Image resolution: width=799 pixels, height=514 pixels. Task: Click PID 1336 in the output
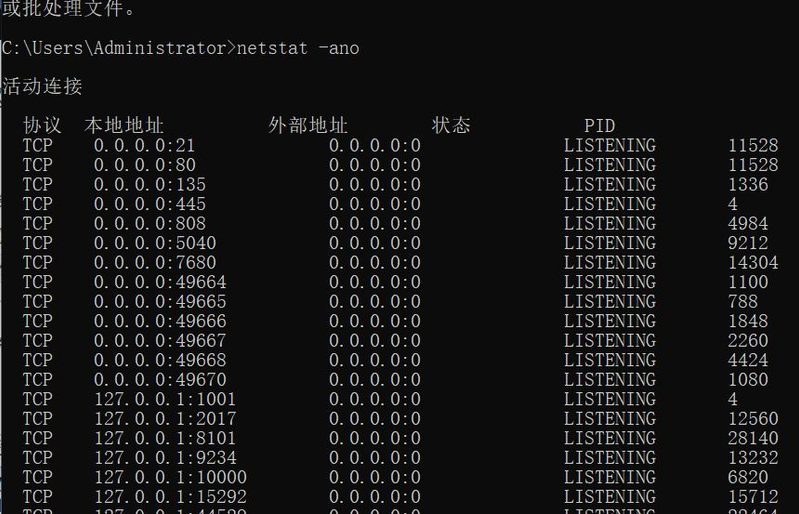[x=748, y=184]
